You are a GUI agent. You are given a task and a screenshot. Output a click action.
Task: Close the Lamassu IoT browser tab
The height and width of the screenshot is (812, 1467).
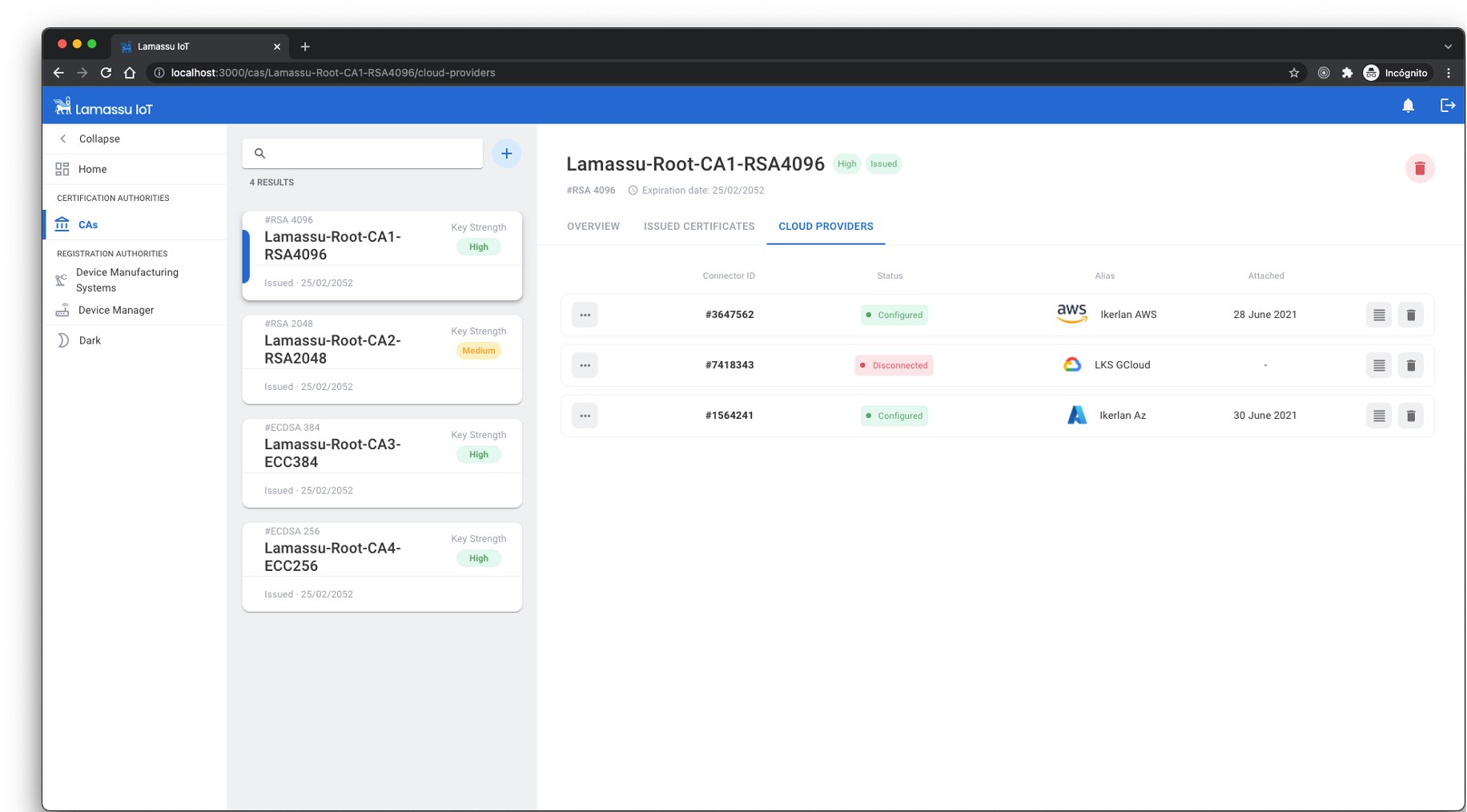277,46
